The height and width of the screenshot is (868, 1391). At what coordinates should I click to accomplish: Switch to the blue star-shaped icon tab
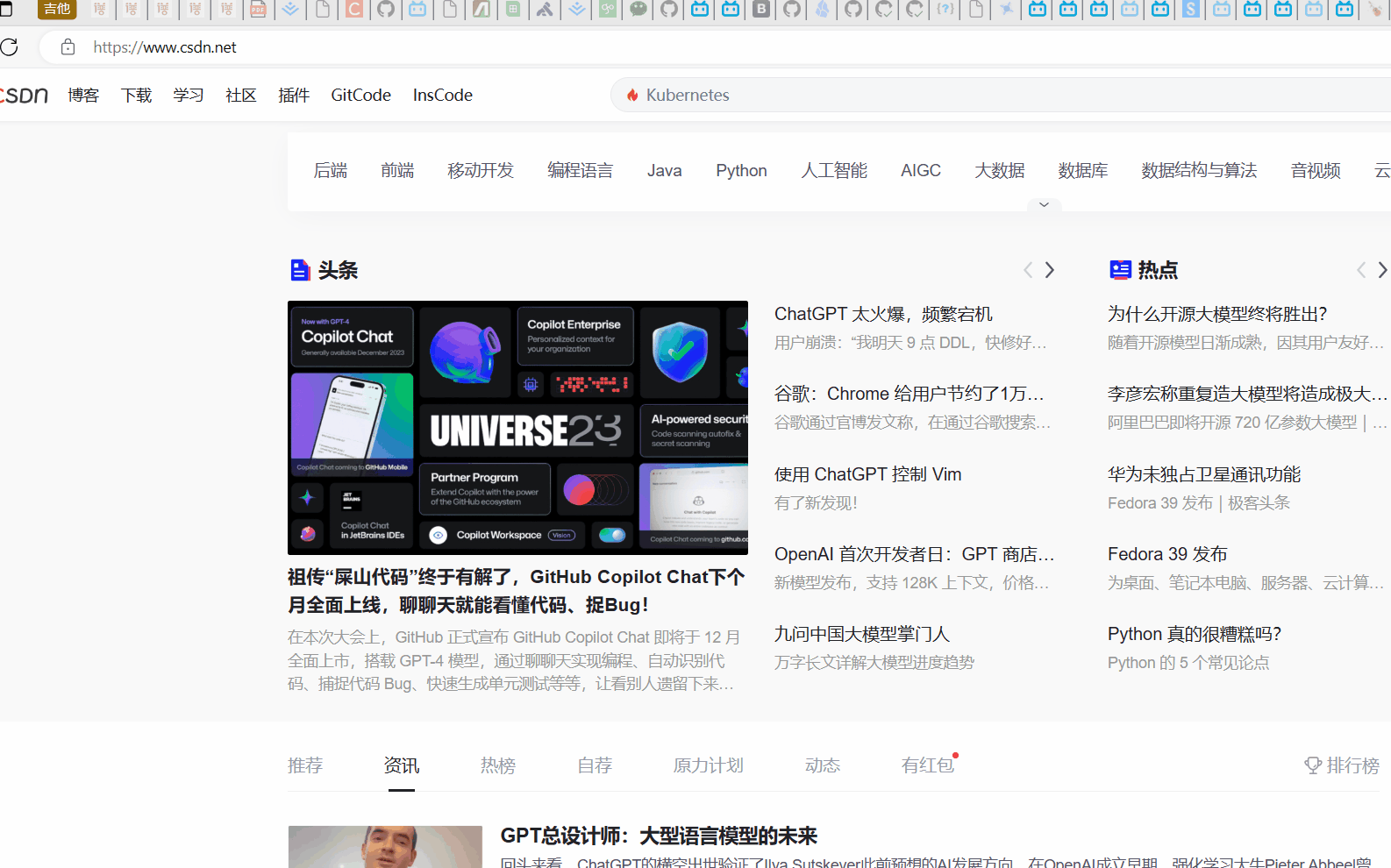pyautogui.click(x=1006, y=10)
